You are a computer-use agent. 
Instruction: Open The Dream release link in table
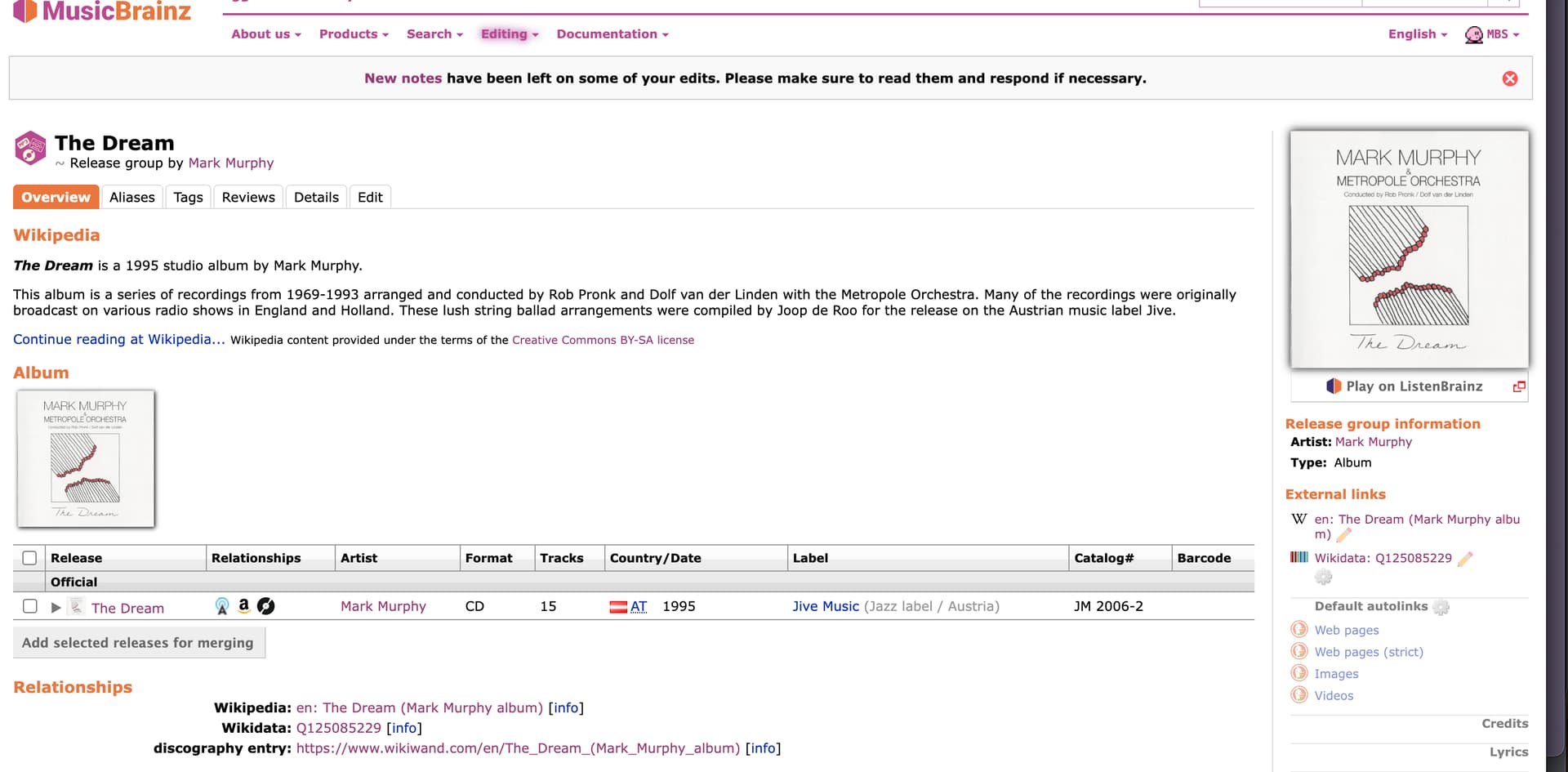click(127, 608)
